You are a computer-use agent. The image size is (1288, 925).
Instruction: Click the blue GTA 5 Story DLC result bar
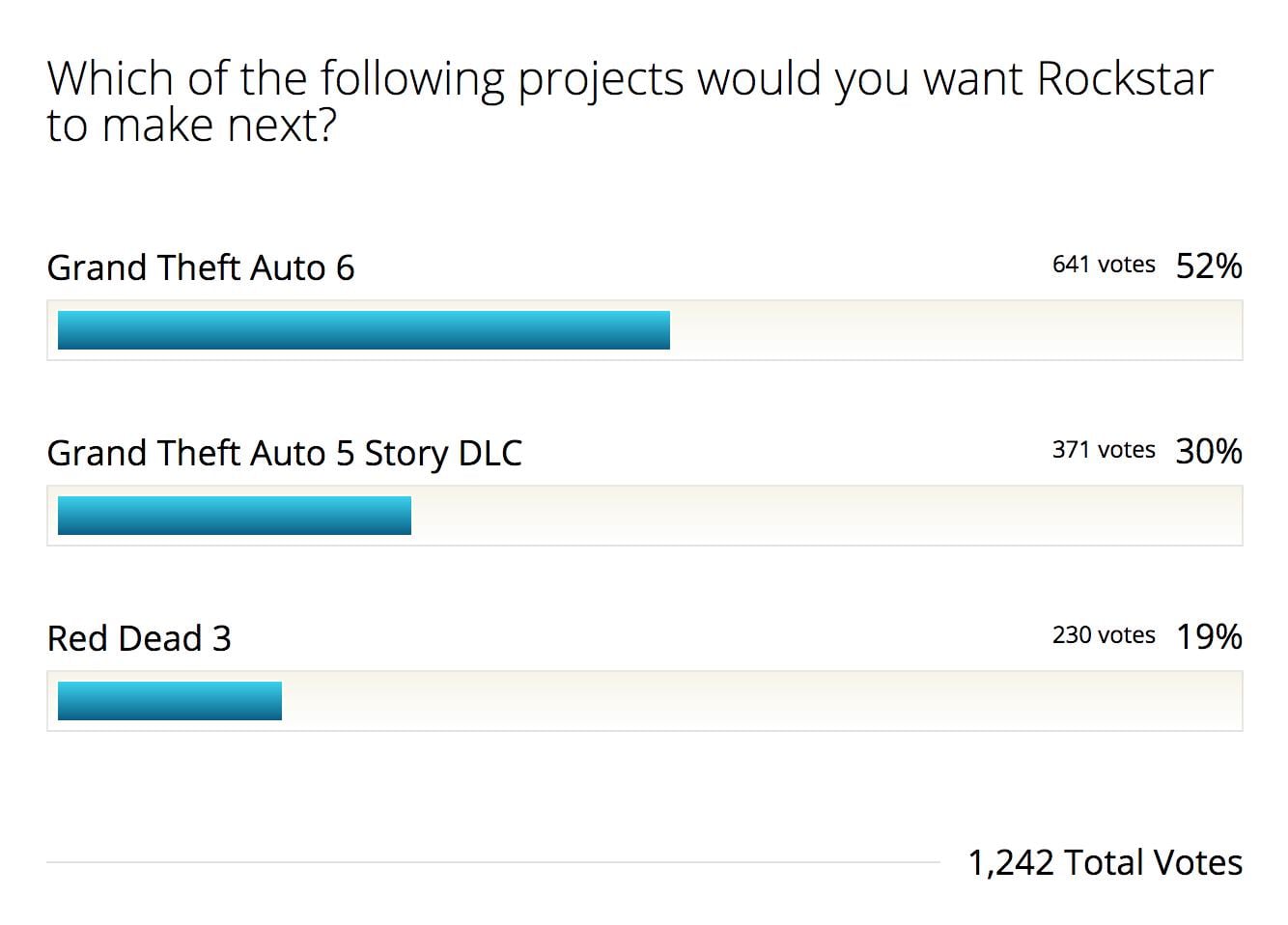234,516
